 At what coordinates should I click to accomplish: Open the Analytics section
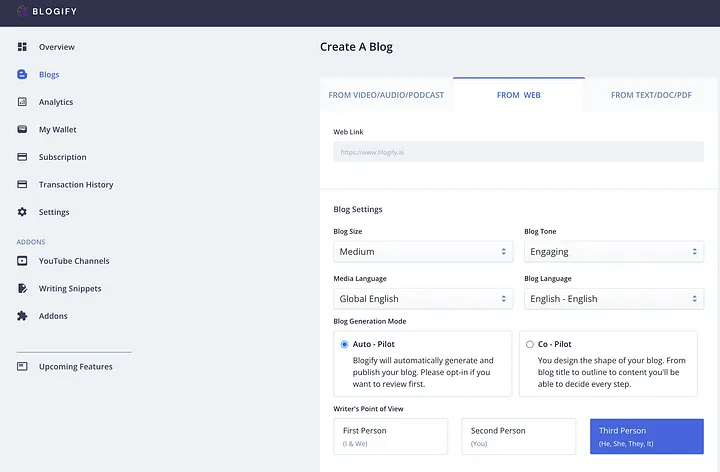pyautogui.click(x=56, y=102)
